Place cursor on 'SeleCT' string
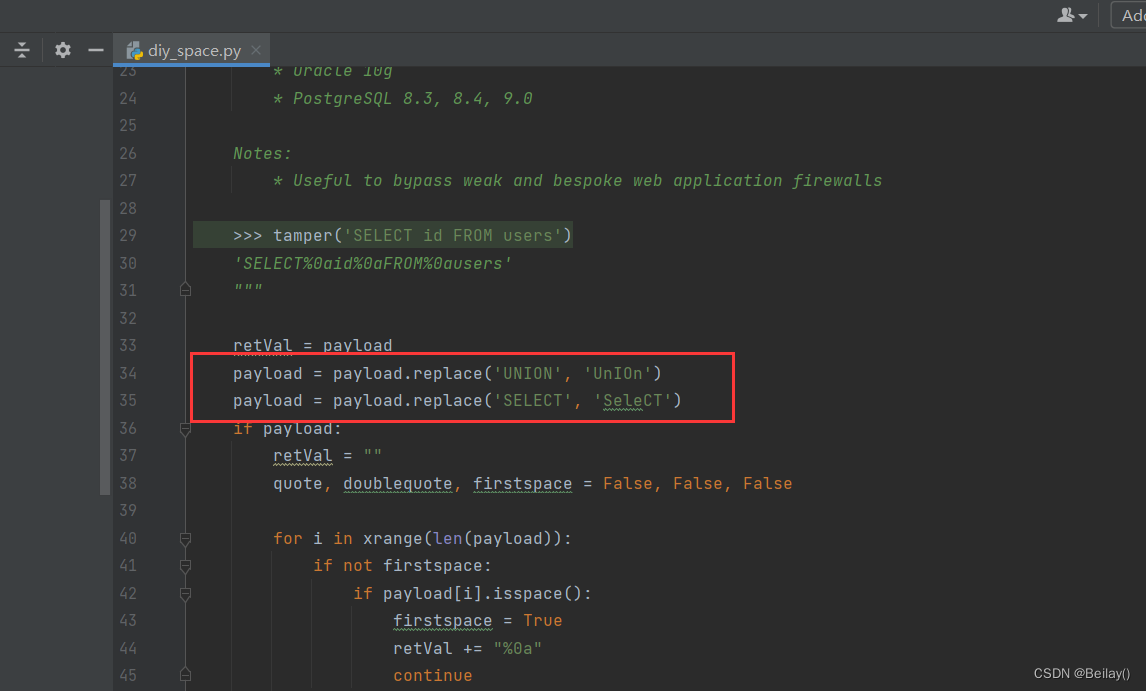Screen dimensions: 1146x691 pos(633,401)
